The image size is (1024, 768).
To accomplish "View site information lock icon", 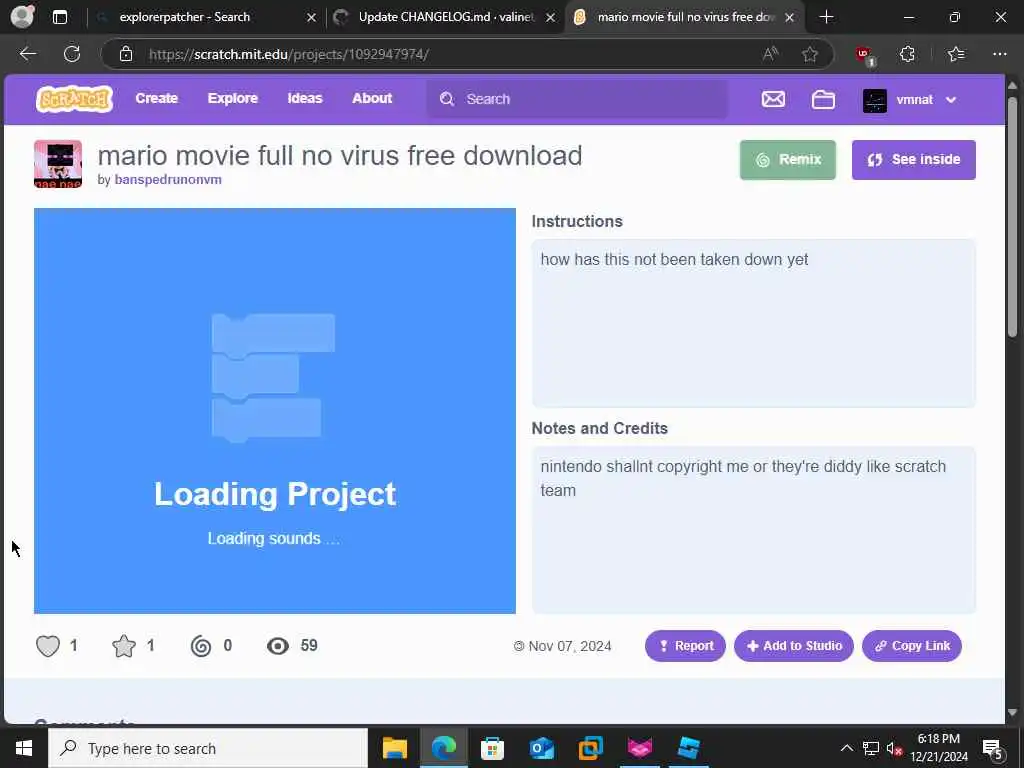I will [x=126, y=54].
